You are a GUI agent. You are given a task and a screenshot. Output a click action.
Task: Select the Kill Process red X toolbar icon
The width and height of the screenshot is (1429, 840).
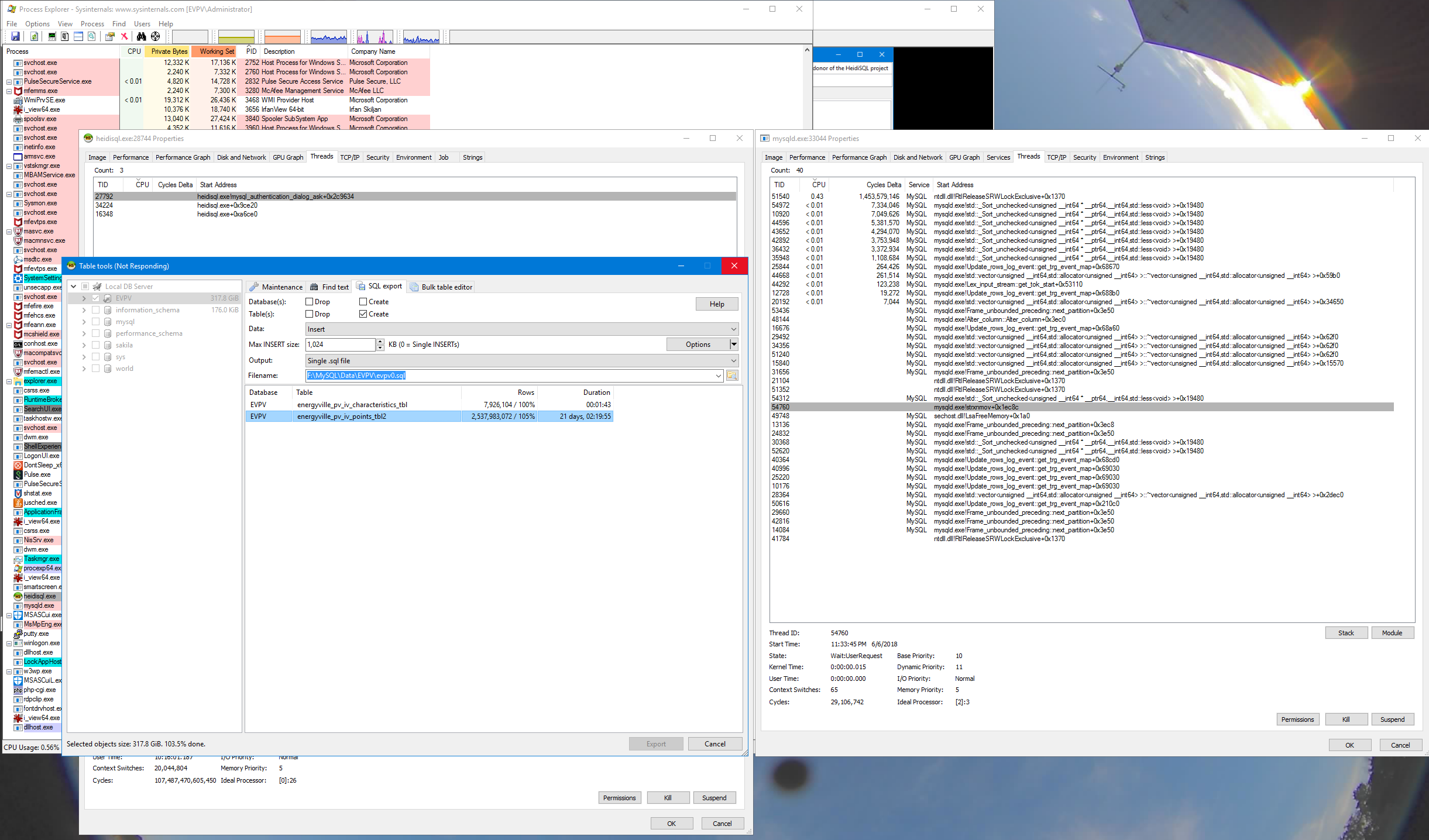pos(124,36)
